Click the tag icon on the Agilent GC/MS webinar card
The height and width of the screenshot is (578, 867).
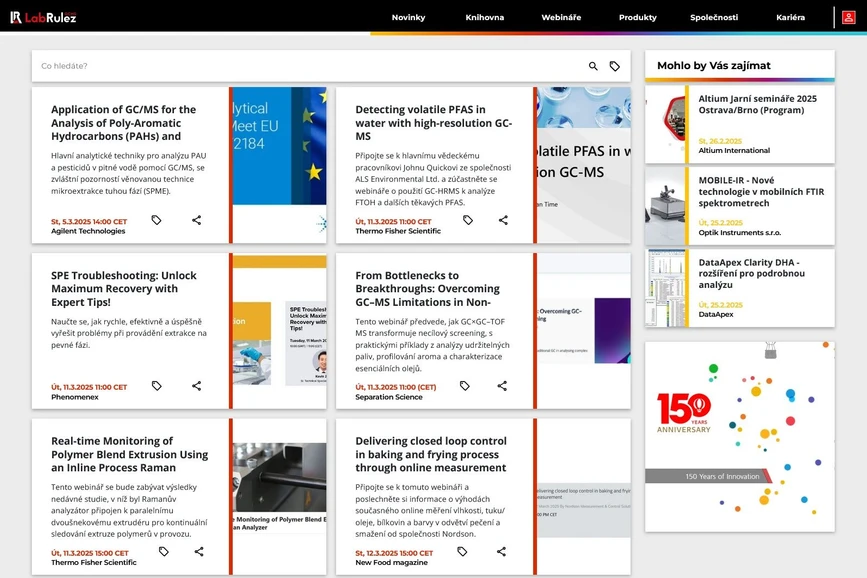[x=157, y=220]
